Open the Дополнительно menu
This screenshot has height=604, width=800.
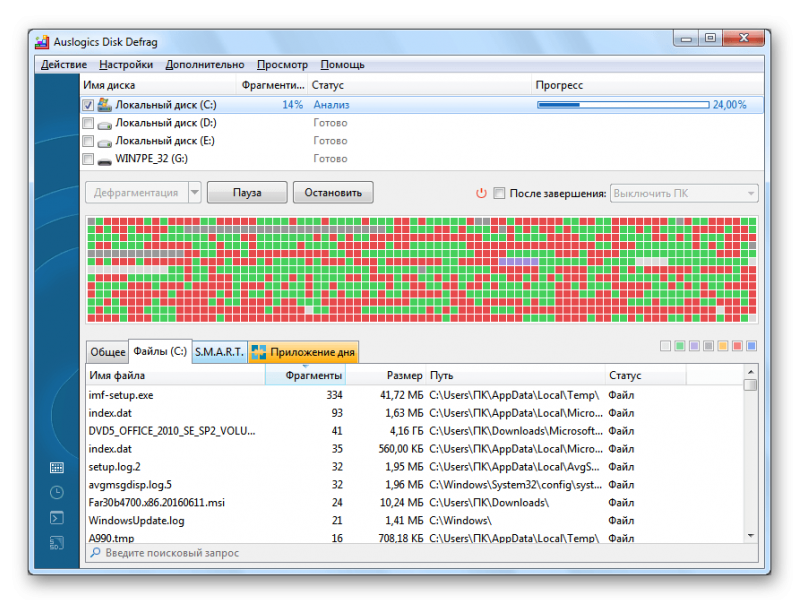pyautogui.click(x=205, y=65)
